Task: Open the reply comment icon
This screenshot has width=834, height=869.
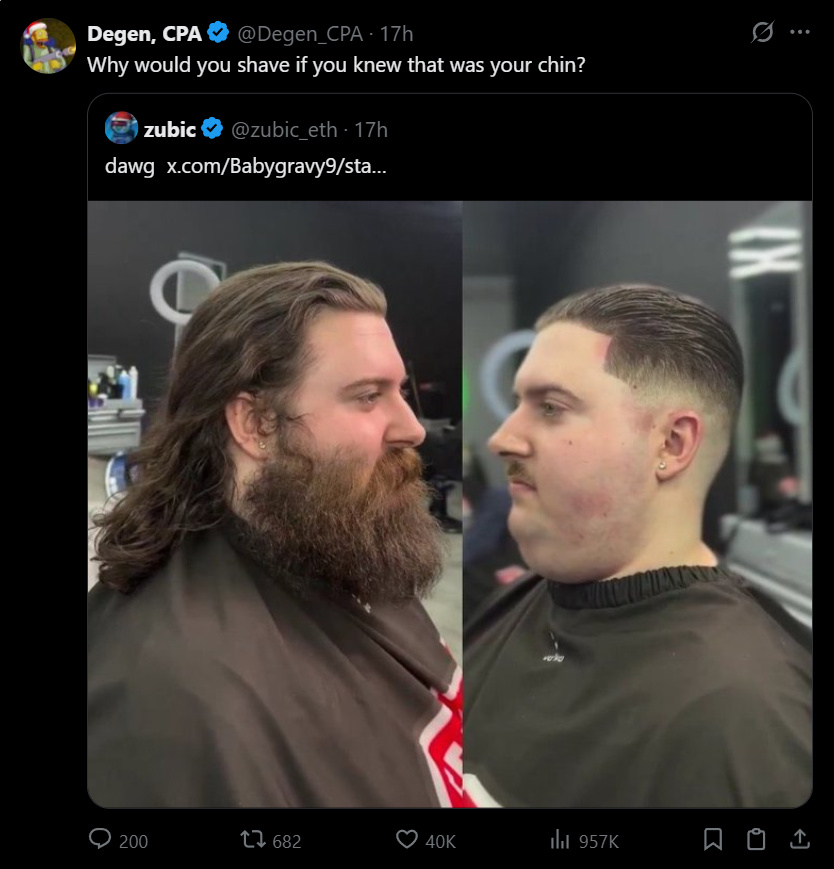Action: coord(100,839)
